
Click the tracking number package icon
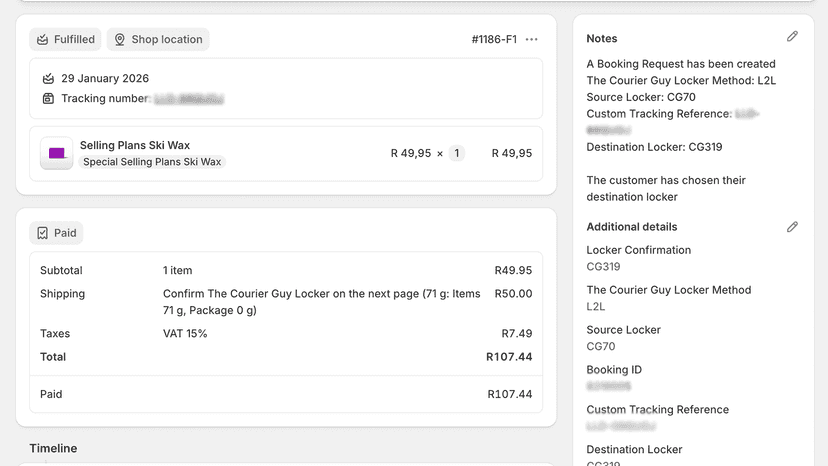[48, 98]
